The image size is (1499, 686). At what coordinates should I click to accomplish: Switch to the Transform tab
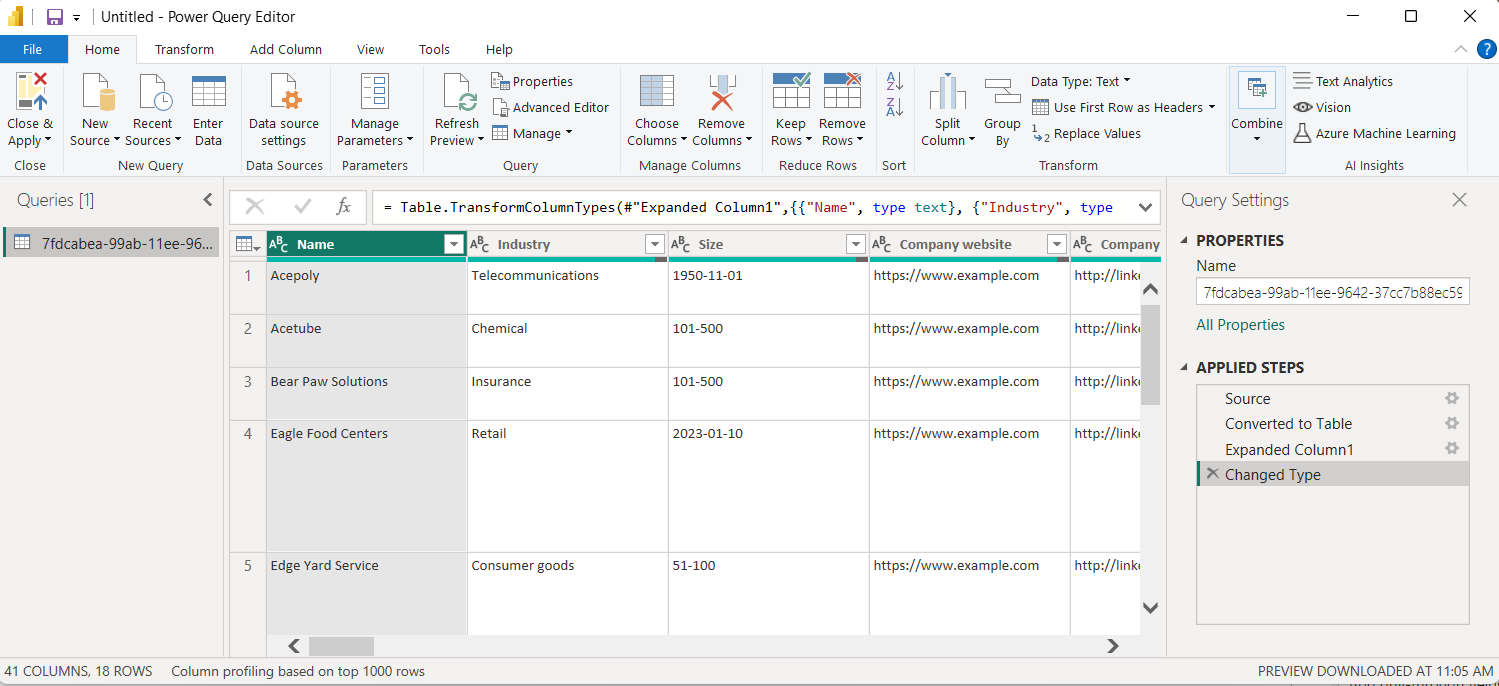[x=184, y=49]
